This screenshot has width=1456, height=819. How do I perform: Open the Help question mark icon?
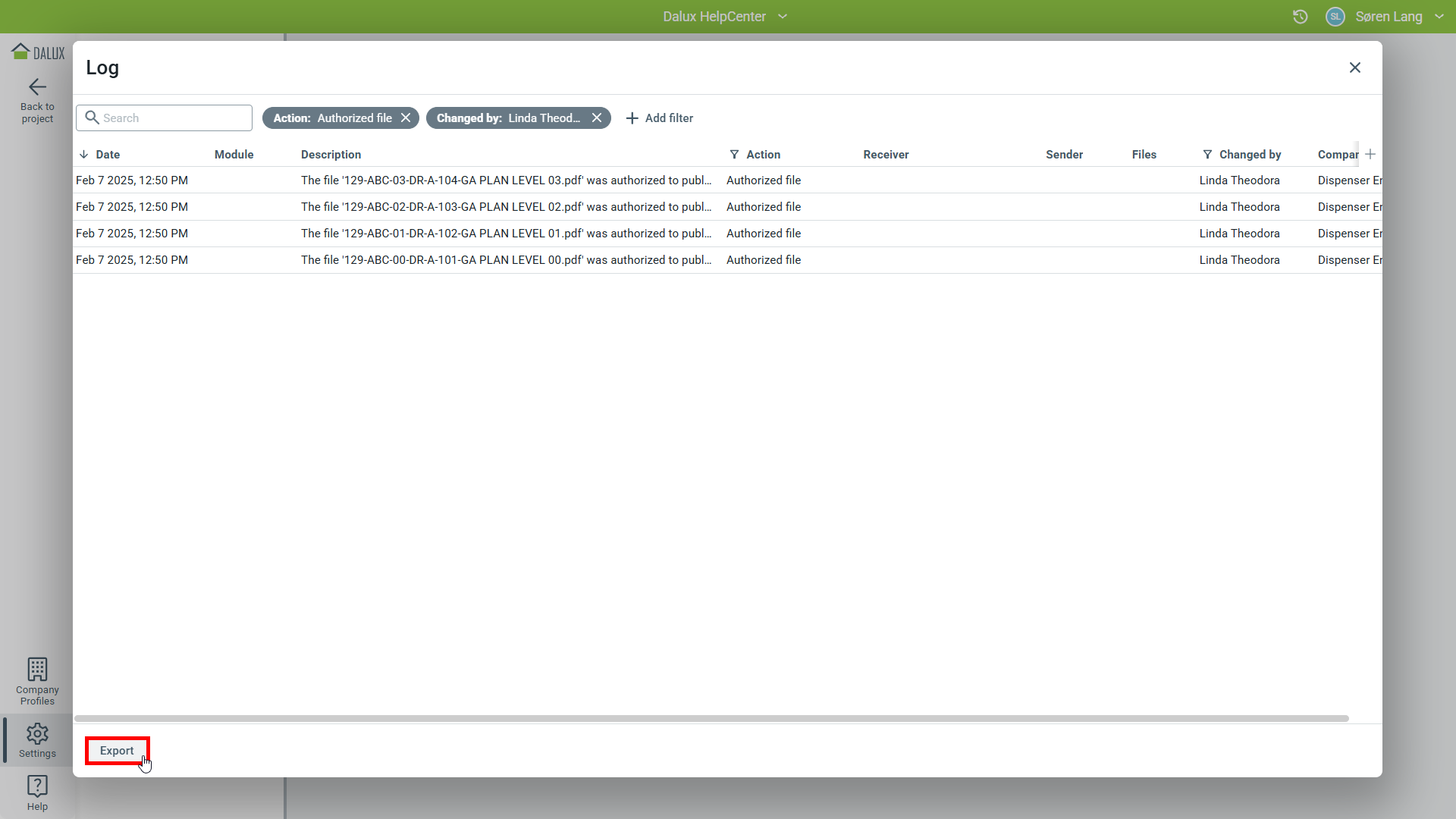37,786
